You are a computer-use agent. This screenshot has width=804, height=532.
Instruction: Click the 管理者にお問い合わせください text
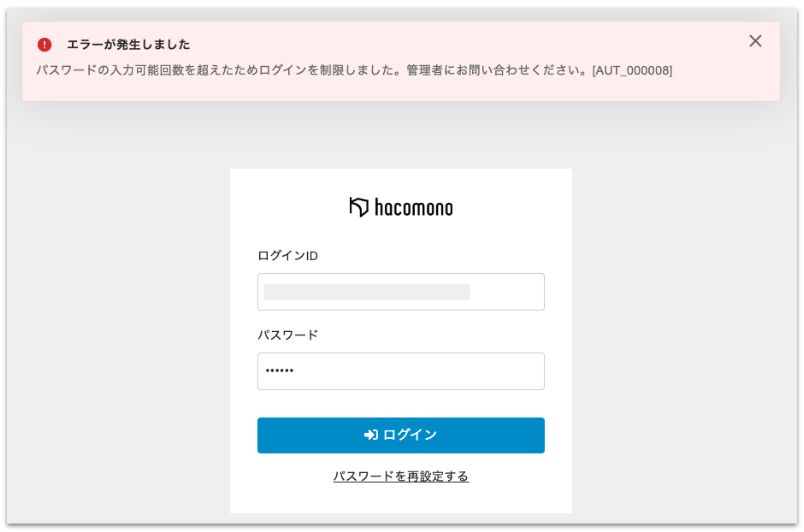(496, 71)
